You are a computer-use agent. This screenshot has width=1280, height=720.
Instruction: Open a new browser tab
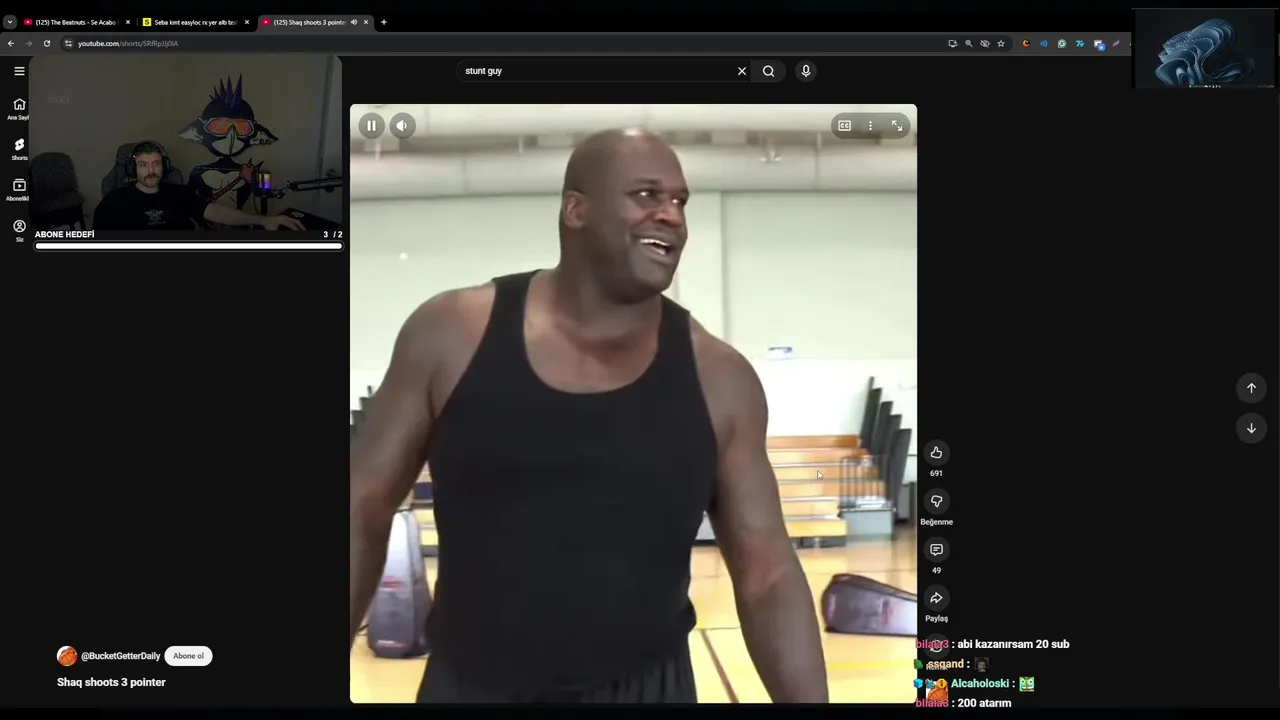(x=384, y=22)
